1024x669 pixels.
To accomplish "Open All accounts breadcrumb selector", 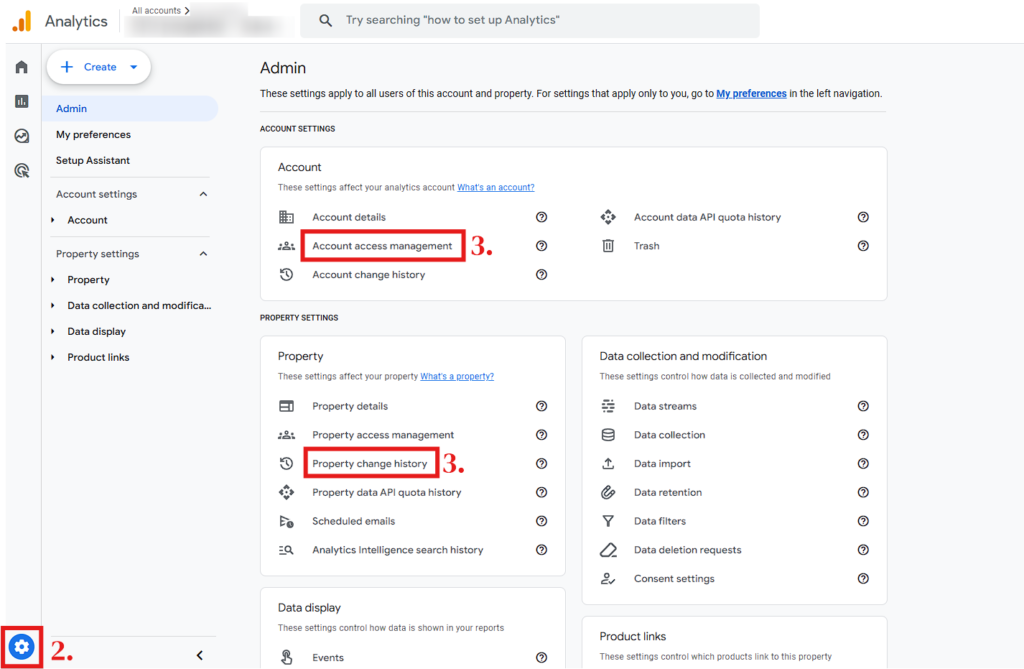I will (161, 10).
